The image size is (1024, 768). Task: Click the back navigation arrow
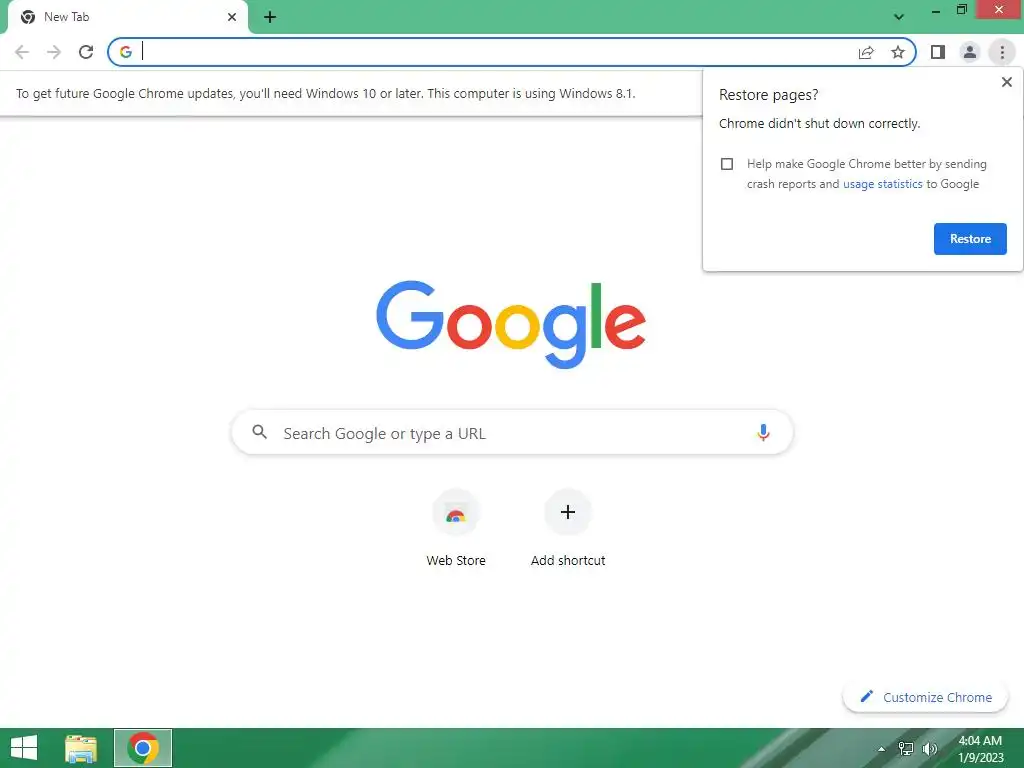(x=22, y=52)
